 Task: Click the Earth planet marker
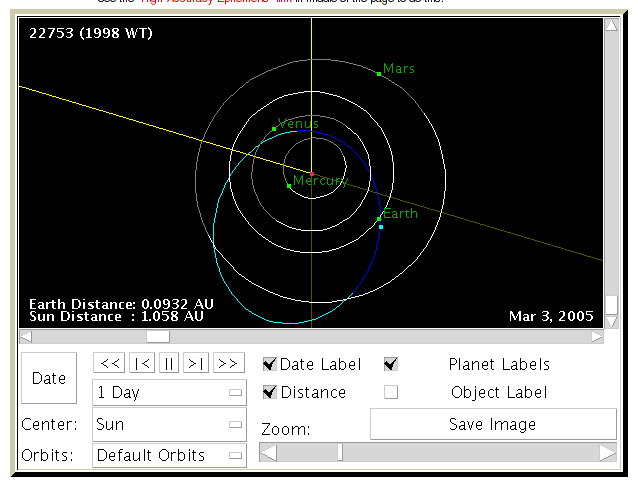pyautogui.click(x=379, y=219)
